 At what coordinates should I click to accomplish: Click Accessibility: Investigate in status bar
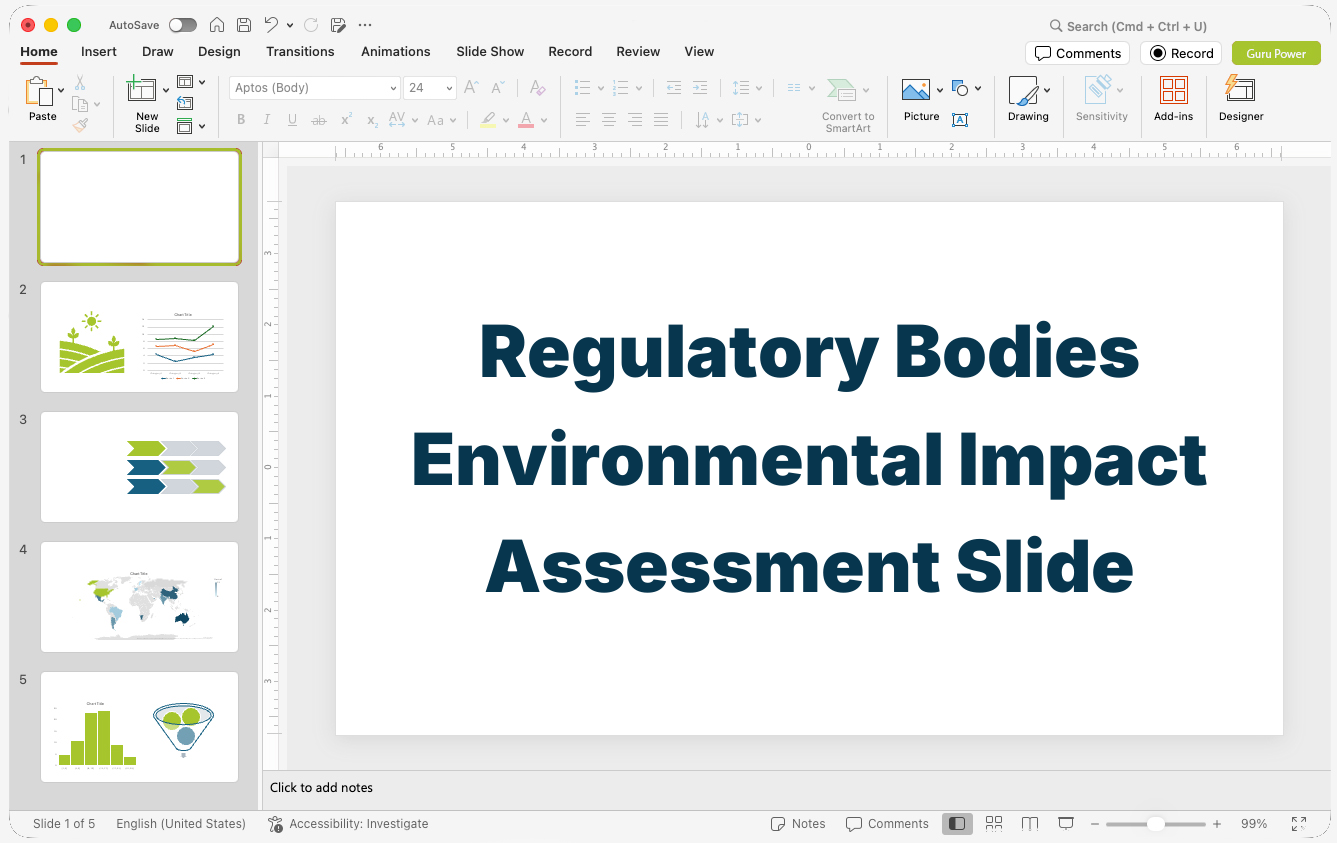click(x=348, y=823)
